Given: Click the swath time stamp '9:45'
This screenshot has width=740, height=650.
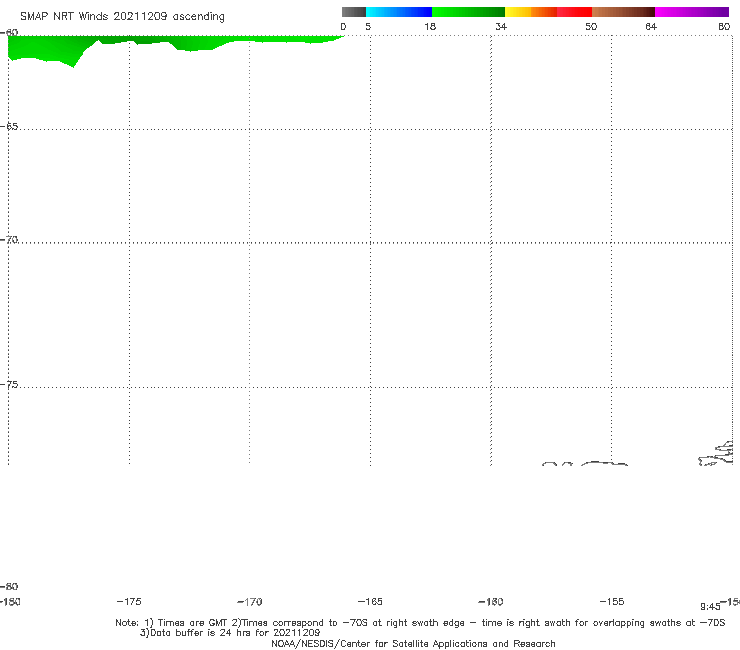Looking at the screenshot, I should 710,607.
